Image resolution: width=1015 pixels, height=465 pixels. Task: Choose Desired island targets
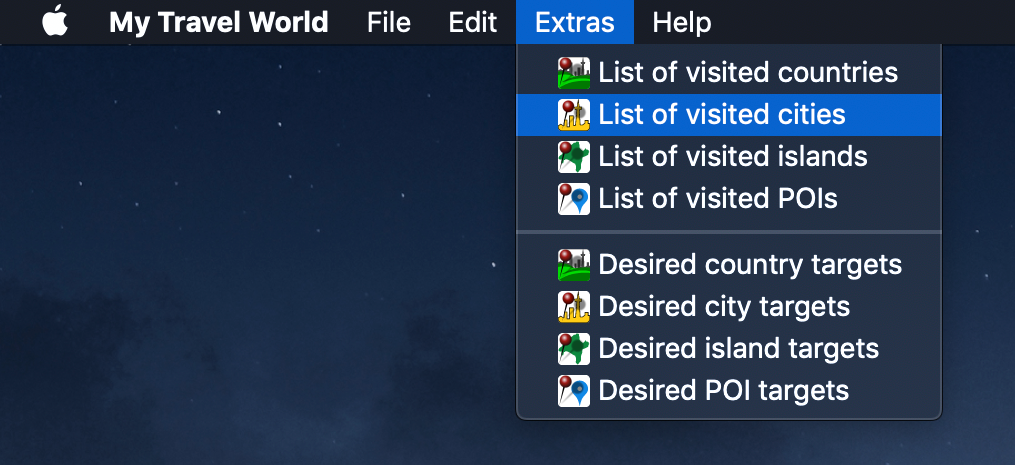(729, 348)
